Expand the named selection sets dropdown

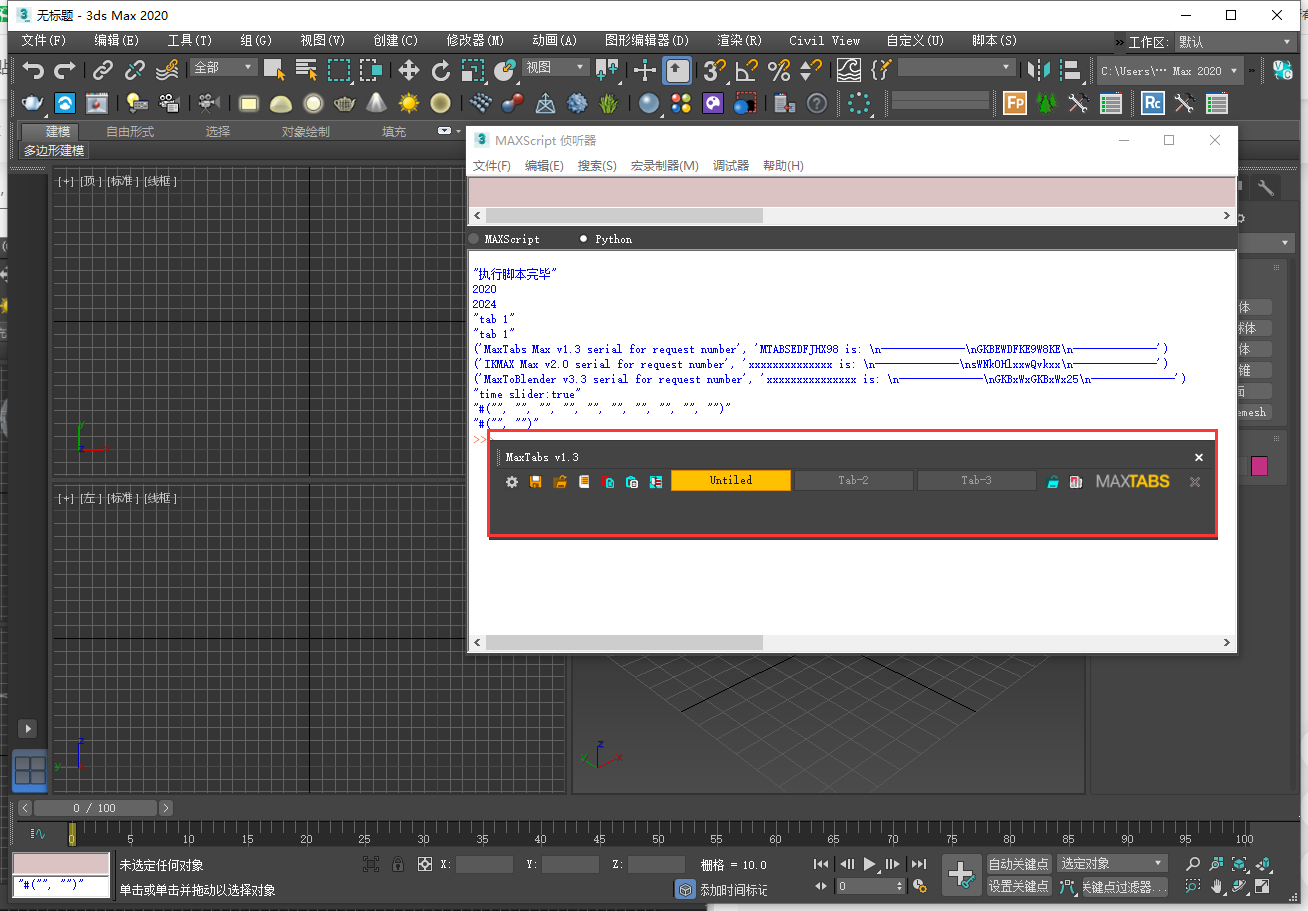(956, 67)
